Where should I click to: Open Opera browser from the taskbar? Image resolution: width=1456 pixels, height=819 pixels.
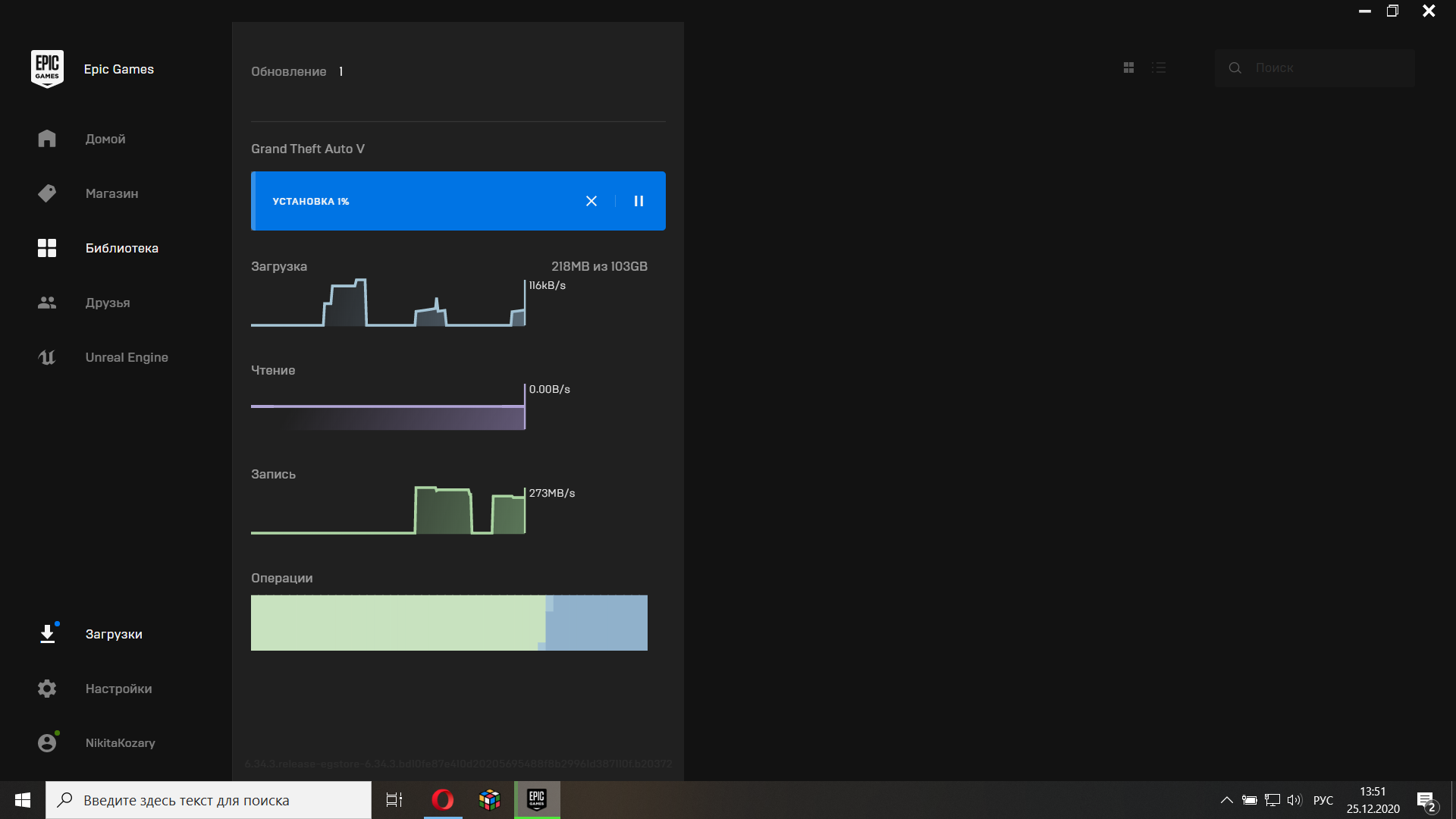pyautogui.click(x=443, y=800)
